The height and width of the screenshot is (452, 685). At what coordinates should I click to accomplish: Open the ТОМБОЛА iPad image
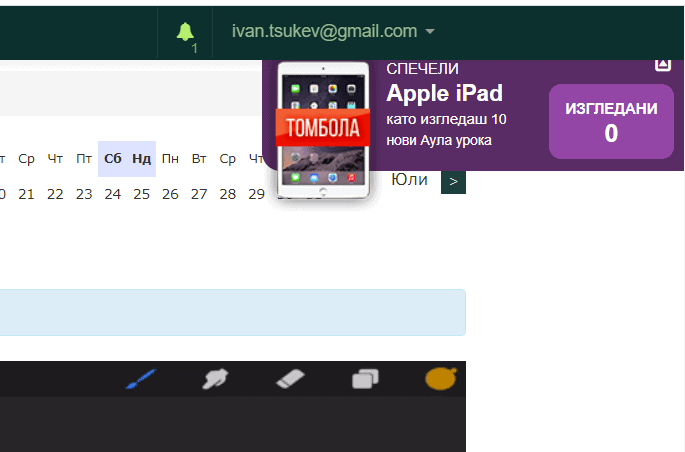click(x=323, y=129)
